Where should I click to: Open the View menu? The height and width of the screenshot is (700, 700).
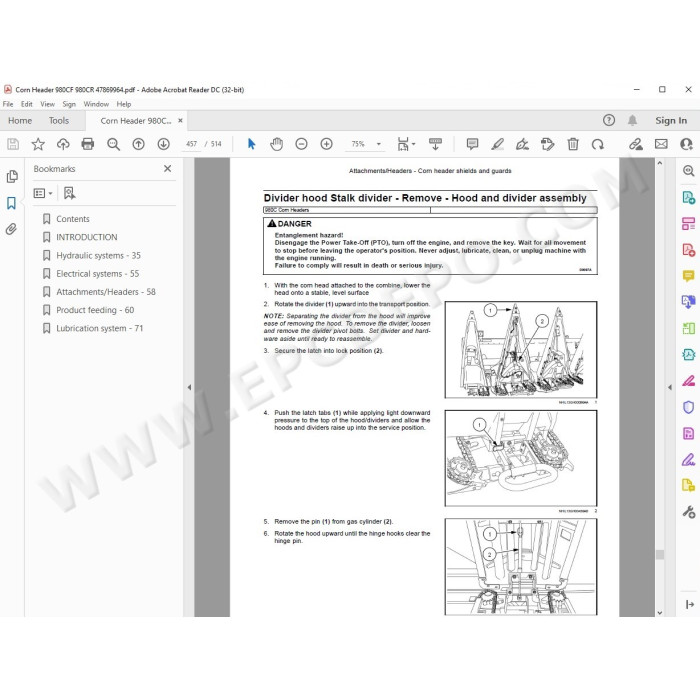click(47, 104)
